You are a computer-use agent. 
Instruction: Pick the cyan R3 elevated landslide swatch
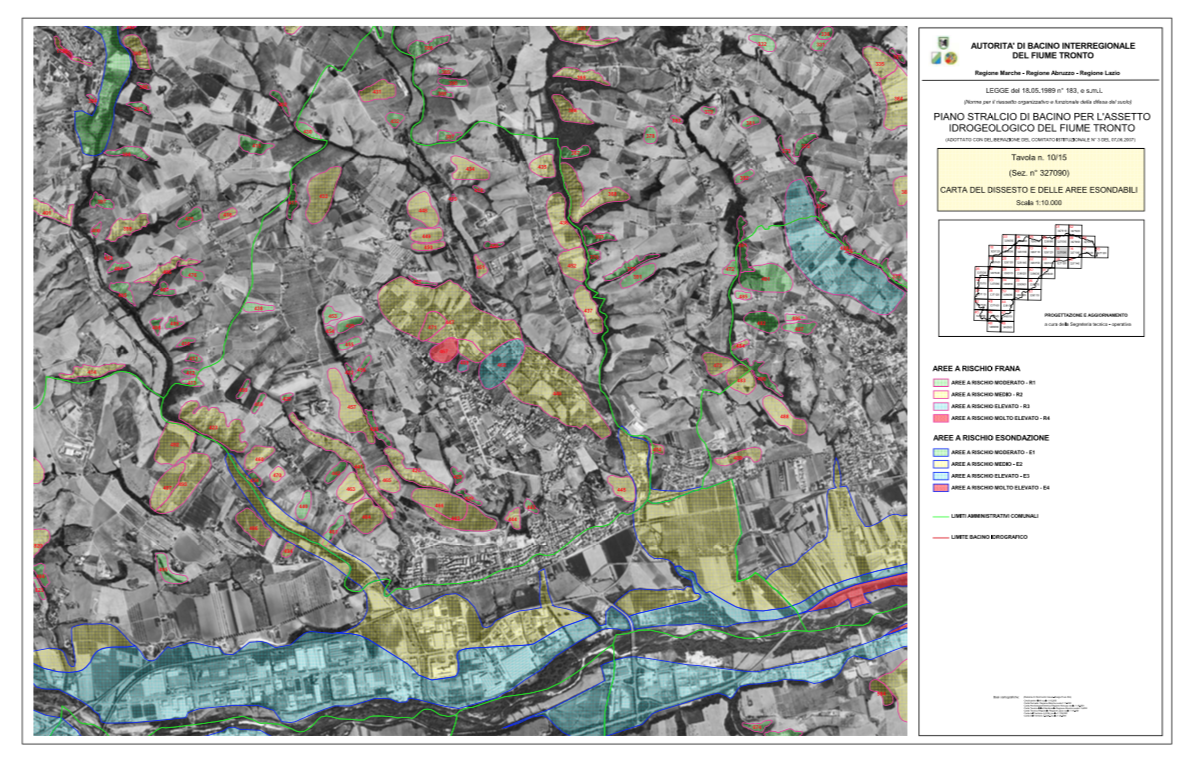point(940,406)
